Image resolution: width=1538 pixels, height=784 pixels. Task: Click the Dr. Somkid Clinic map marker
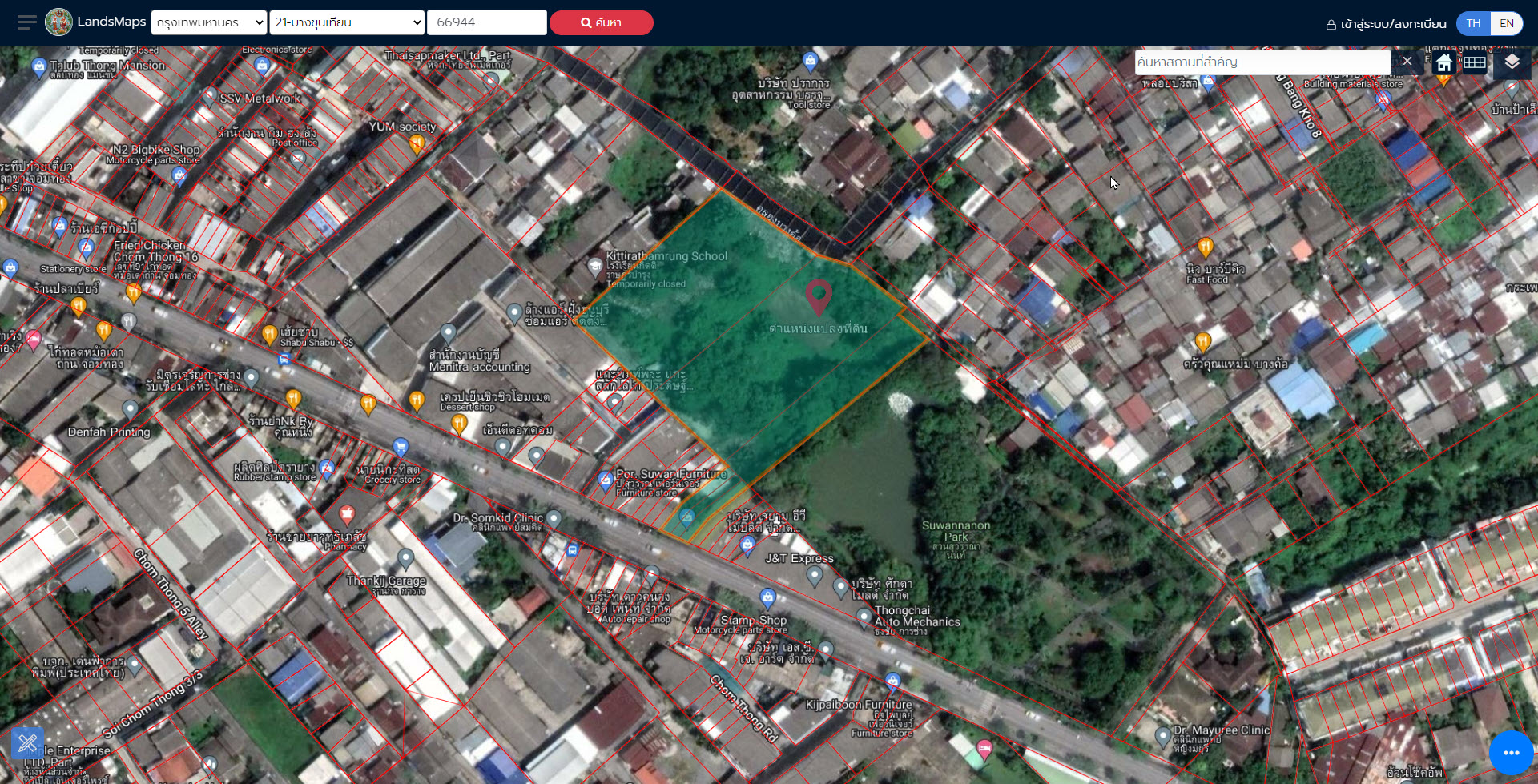(554, 519)
